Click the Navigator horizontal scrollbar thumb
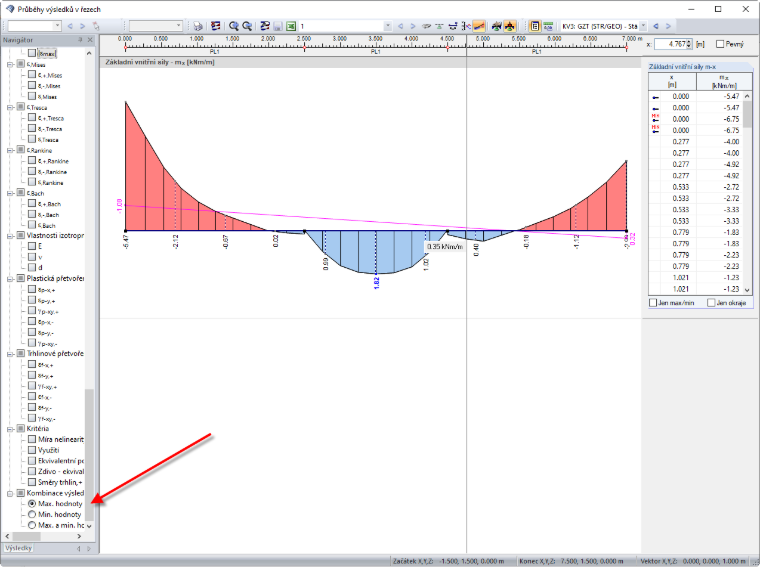This screenshot has height=570, width=760. click(x=26, y=536)
